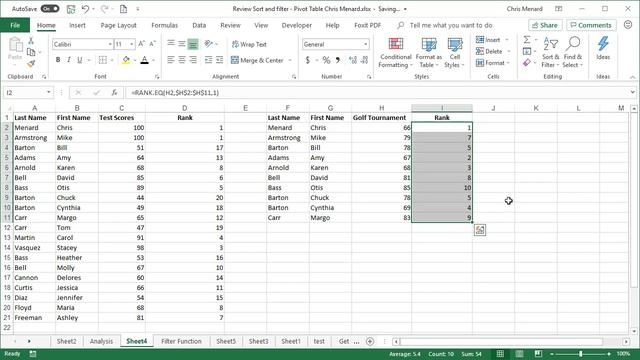The height and width of the screenshot is (360, 640).
Task: Apply Comma Style format
Action: pos(338,60)
